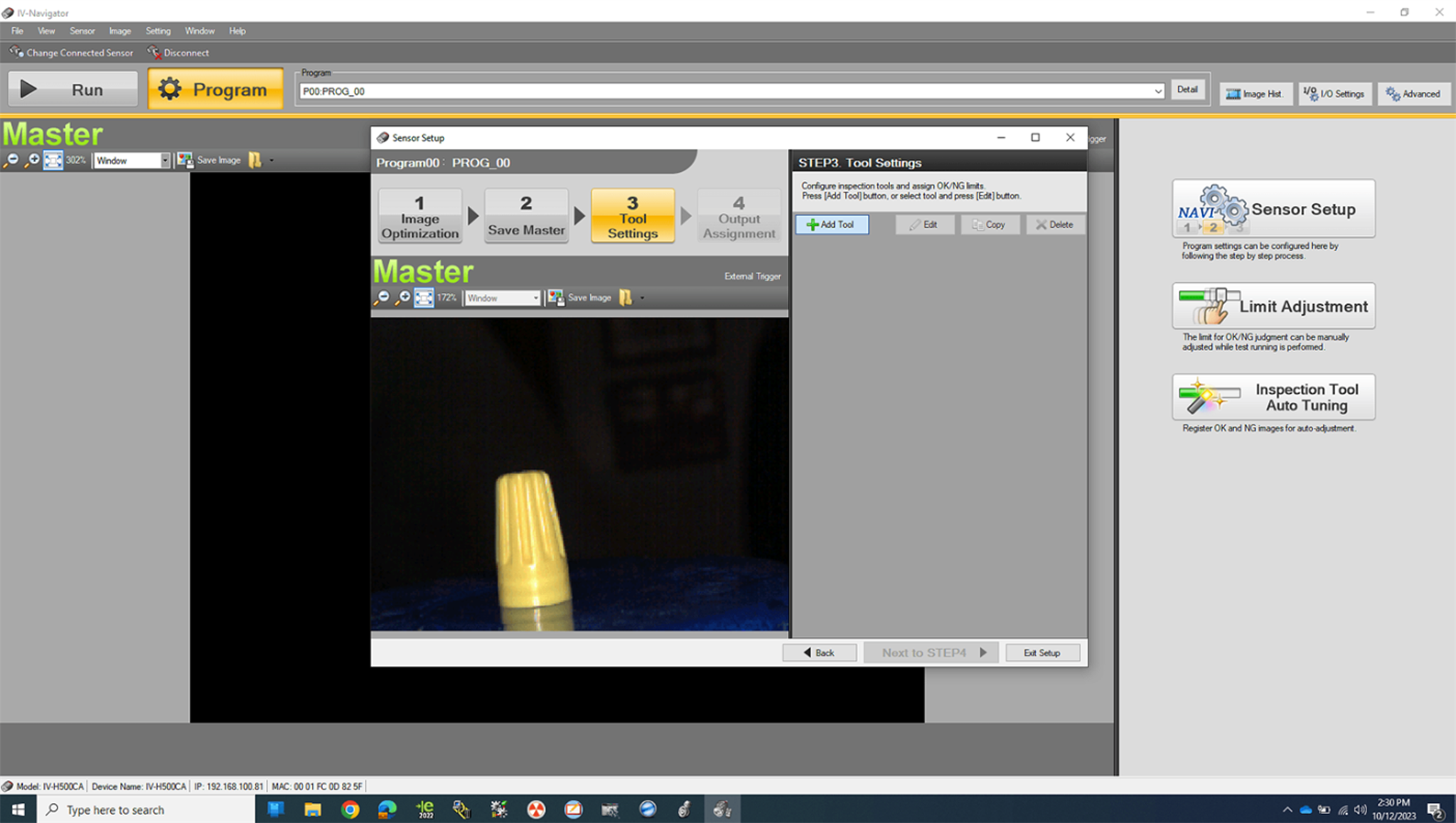The image size is (1456, 823).
Task: Switch to Run mode
Action: (x=73, y=89)
